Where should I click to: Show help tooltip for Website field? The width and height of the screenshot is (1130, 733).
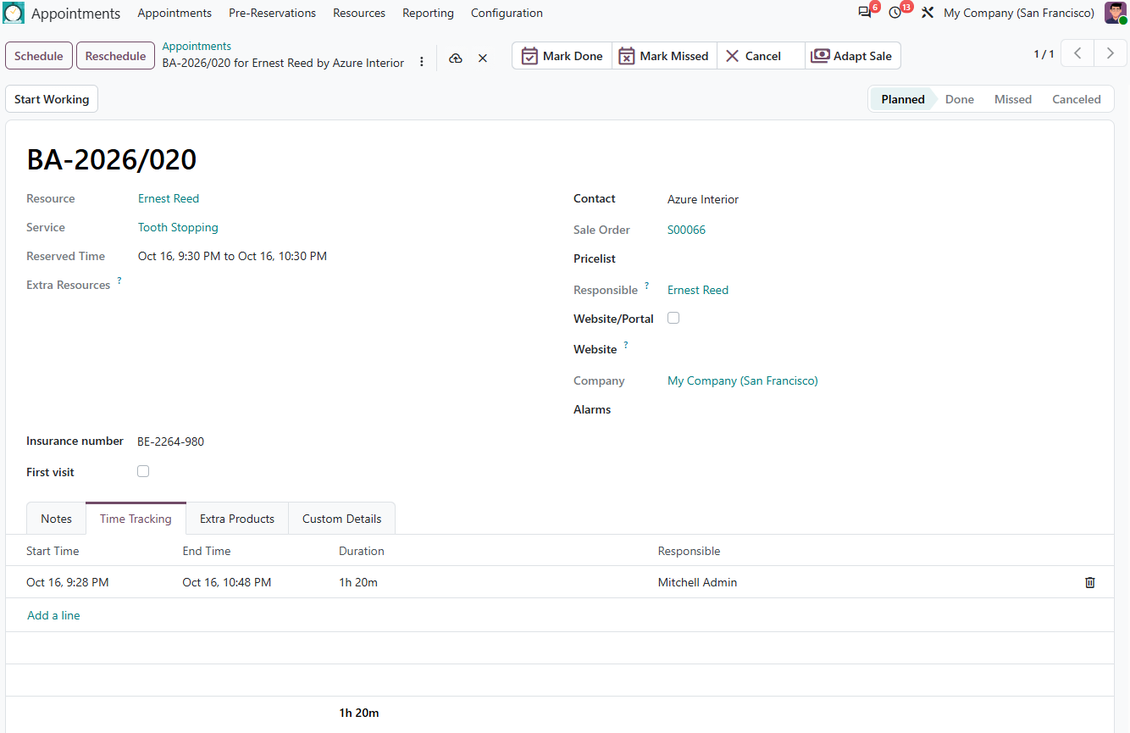626,345
